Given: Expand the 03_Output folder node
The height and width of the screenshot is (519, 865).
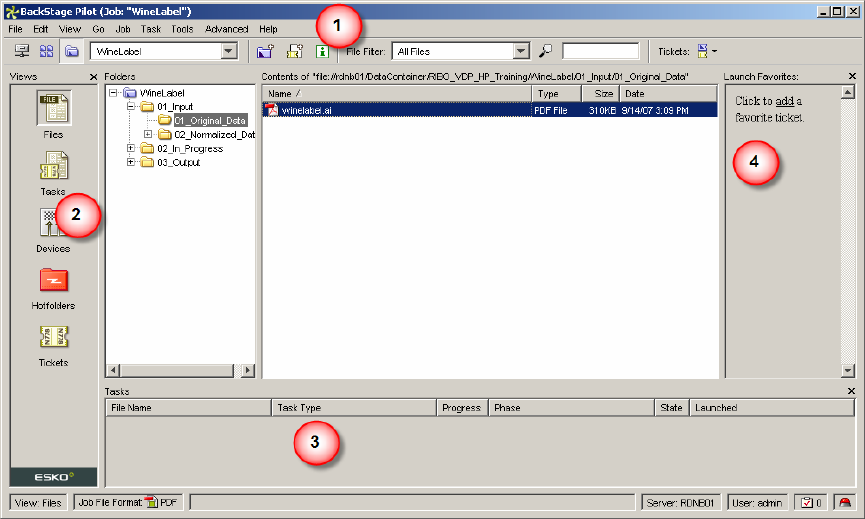Looking at the screenshot, I should 131,162.
